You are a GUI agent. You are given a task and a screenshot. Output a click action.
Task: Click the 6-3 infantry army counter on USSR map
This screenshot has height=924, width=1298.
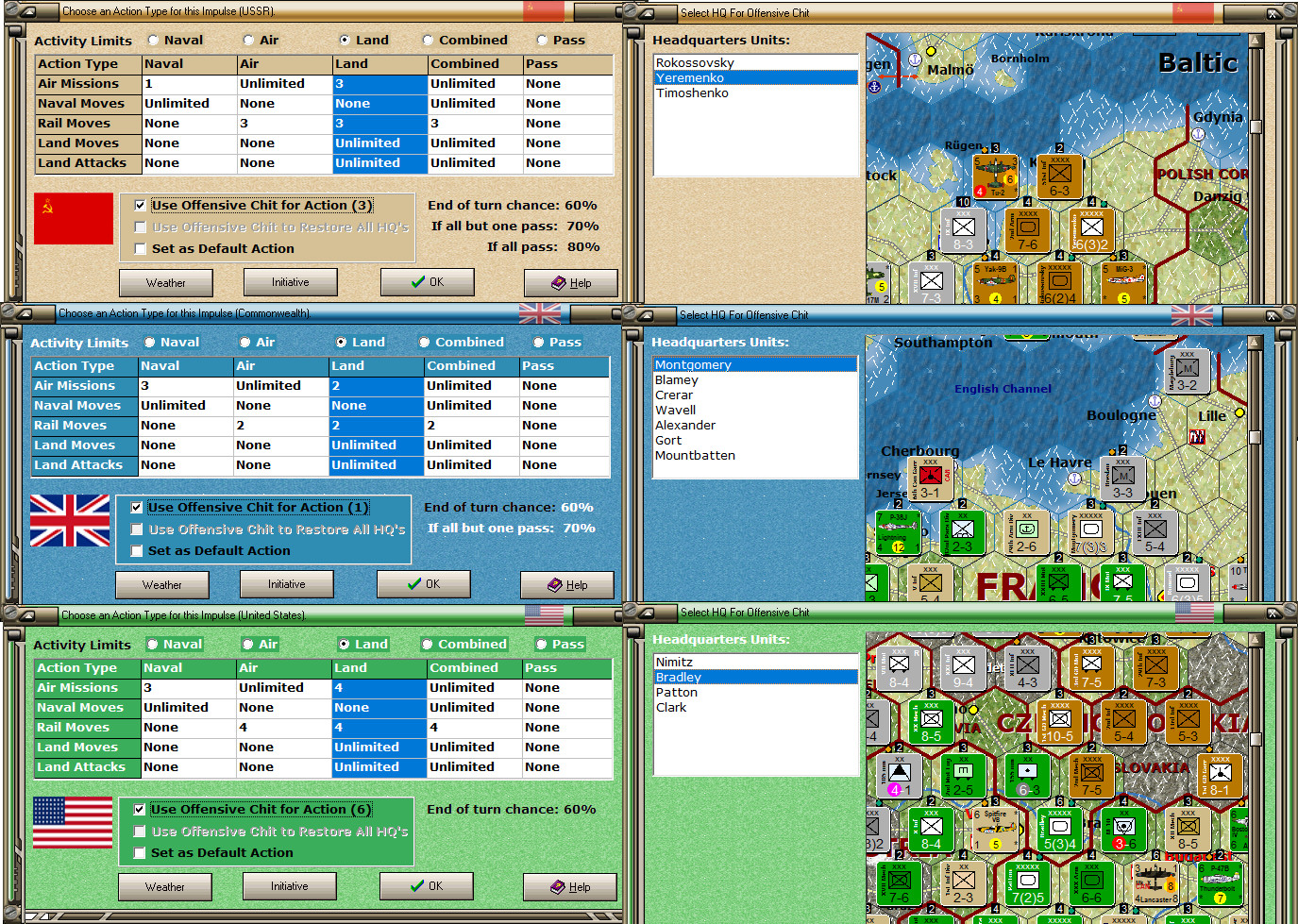click(x=1060, y=176)
